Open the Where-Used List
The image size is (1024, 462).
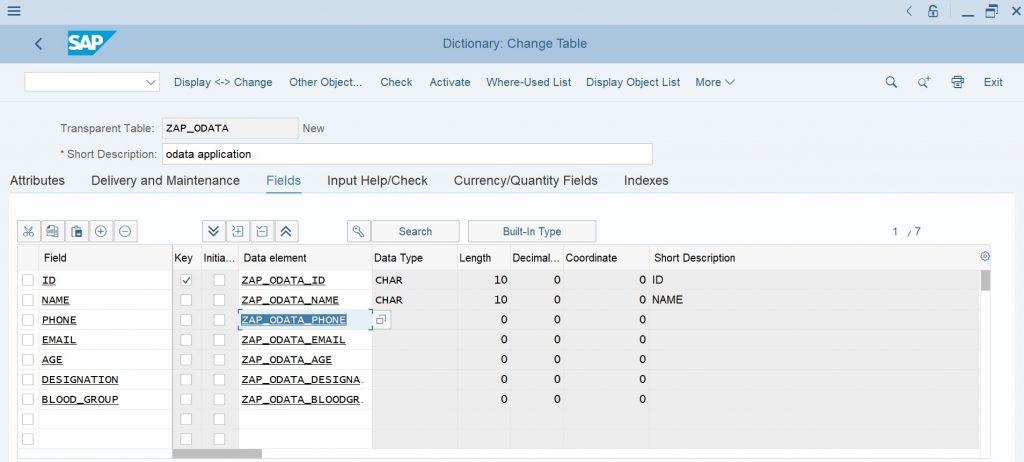coord(528,82)
